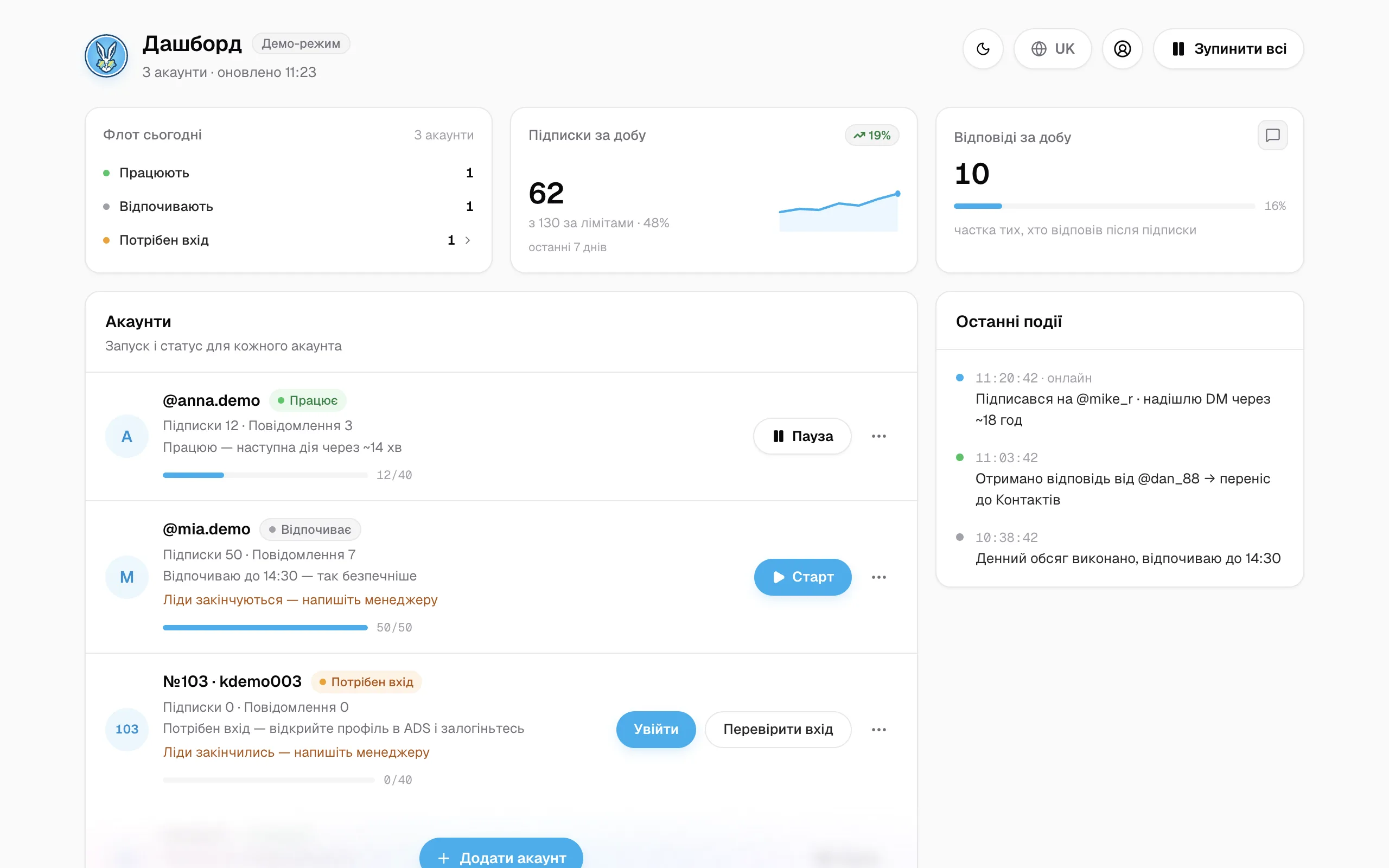Click the Дашборд page title
Viewport: 1389px width, 868px height.
tap(192, 43)
